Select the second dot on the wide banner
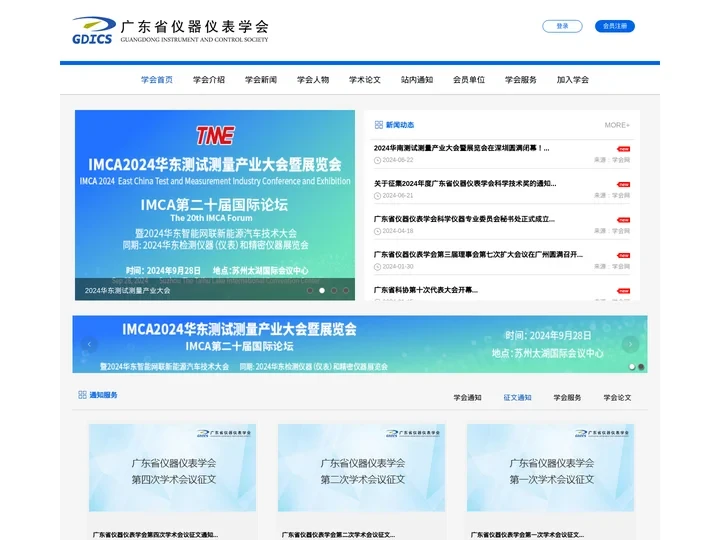The image size is (720, 540). click(x=641, y=366)
